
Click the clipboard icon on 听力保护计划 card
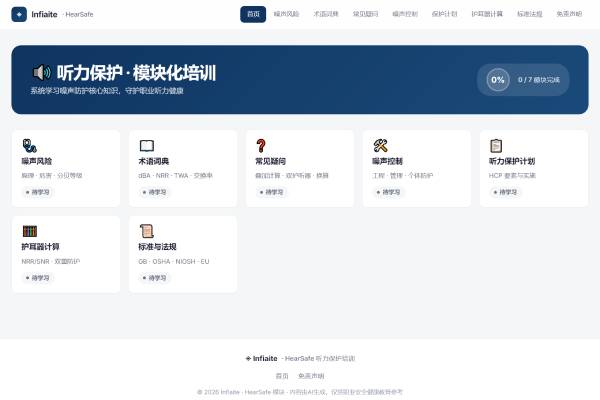point(496,145)
